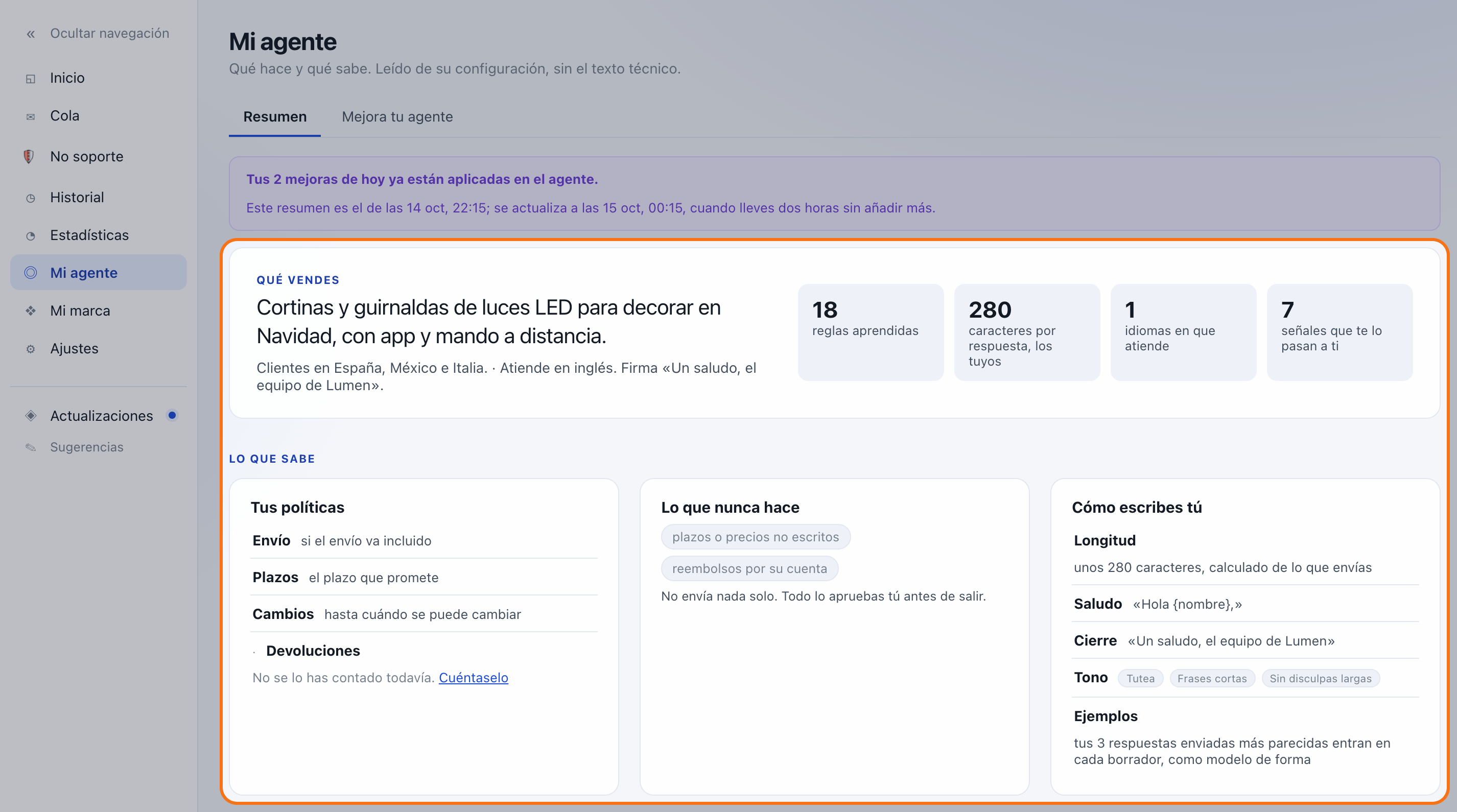Click the Saludo «Hola {nombre},» row
The width and height of the screenshot is (1457, 812).
tap(1245, 604)
